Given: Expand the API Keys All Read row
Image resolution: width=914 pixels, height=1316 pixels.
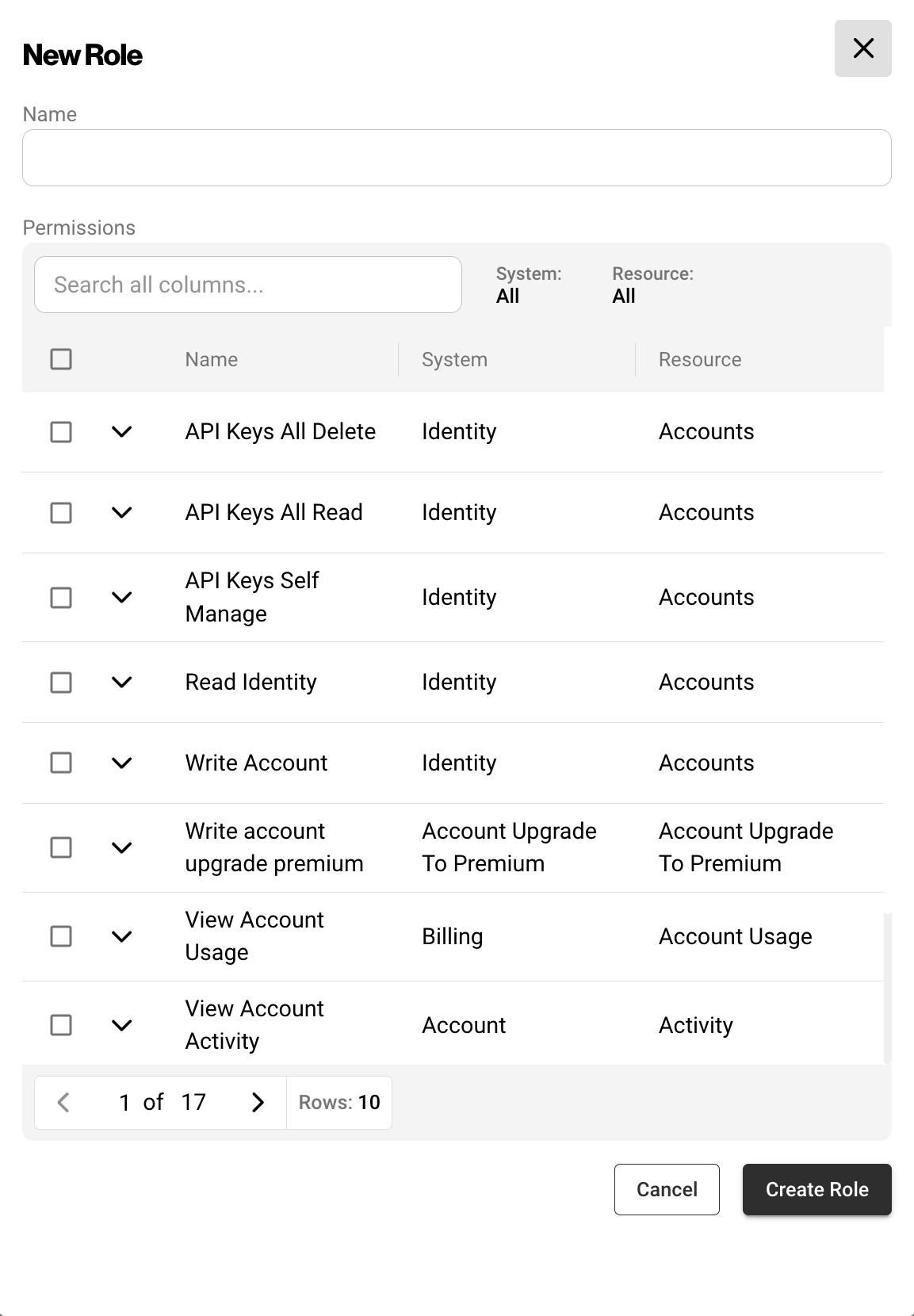Looking at the screenshot, I should pos(121,513).
